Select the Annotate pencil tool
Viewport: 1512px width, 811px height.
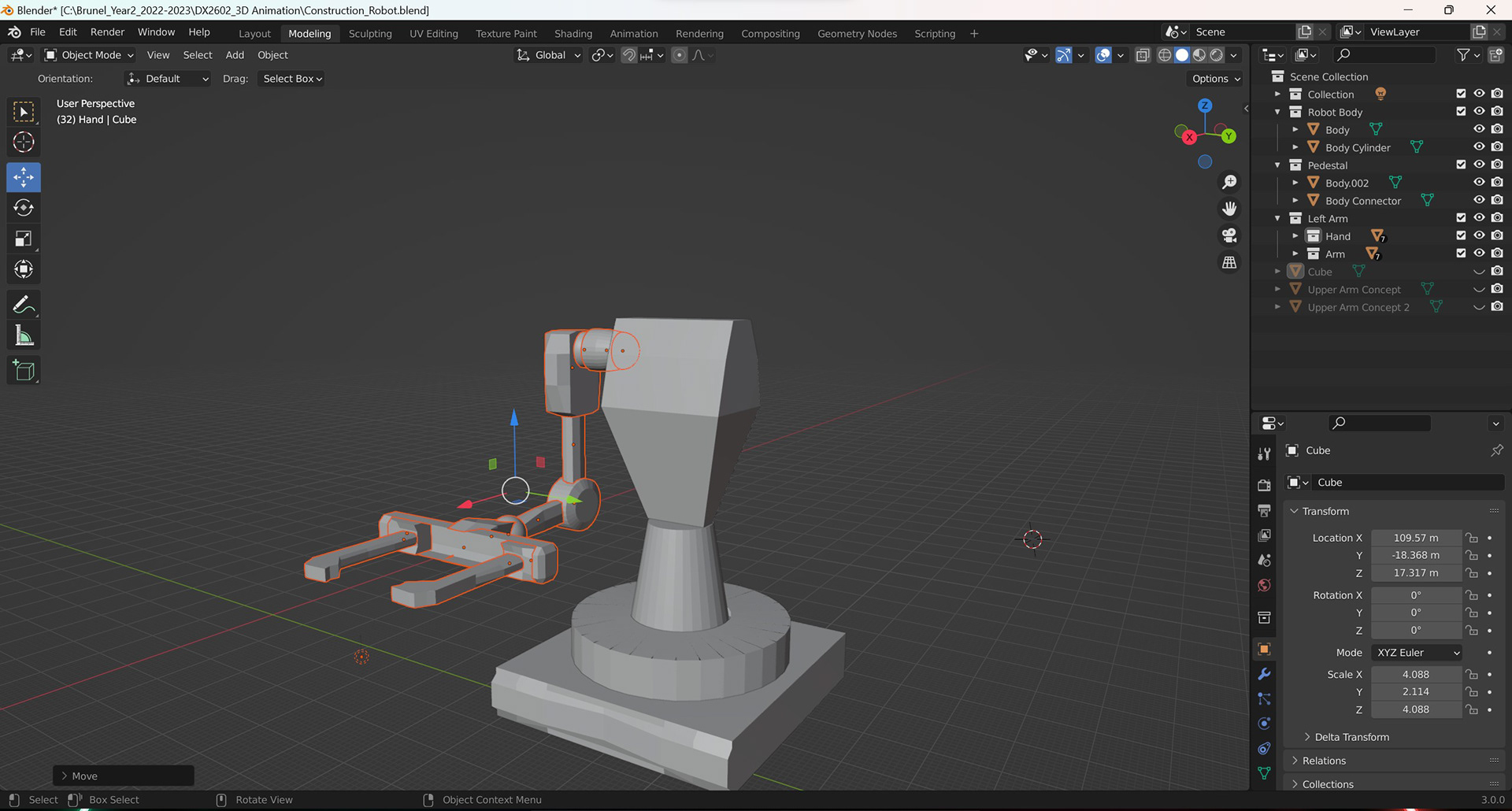(24, 305)
